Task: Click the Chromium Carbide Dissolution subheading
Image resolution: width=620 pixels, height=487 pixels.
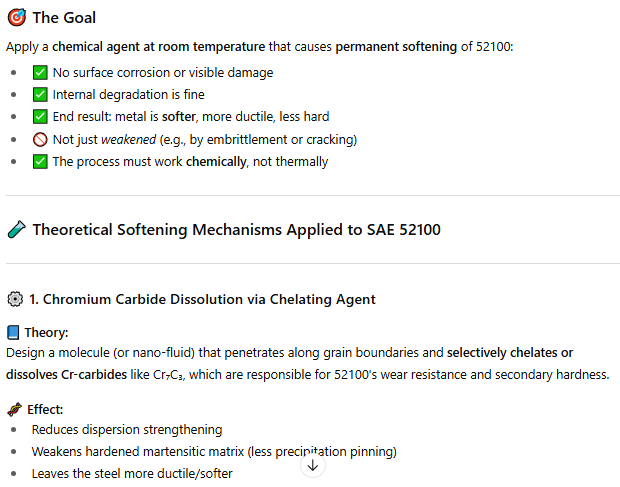Action: 202,299
